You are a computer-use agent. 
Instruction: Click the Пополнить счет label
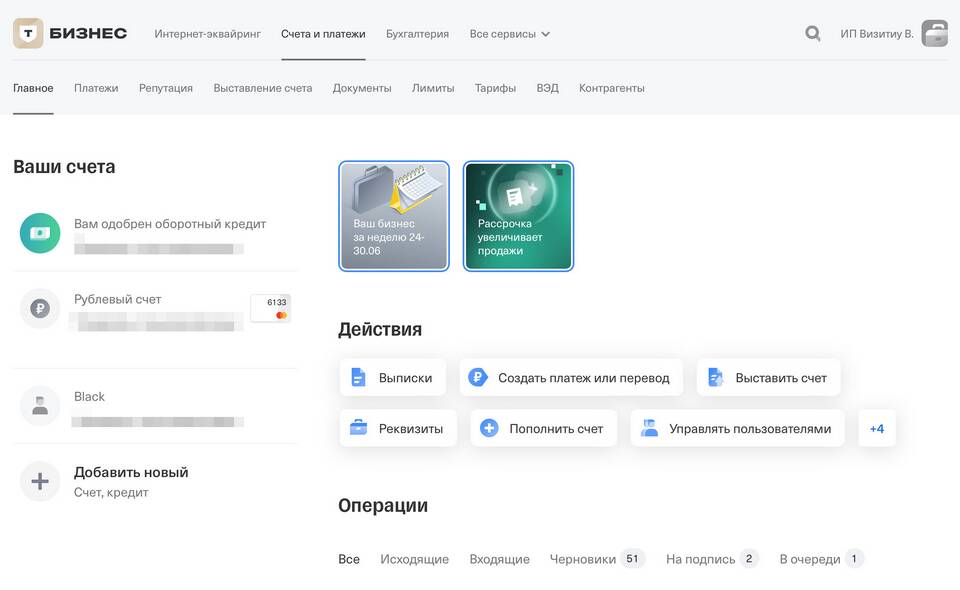(x=556, y=428)
